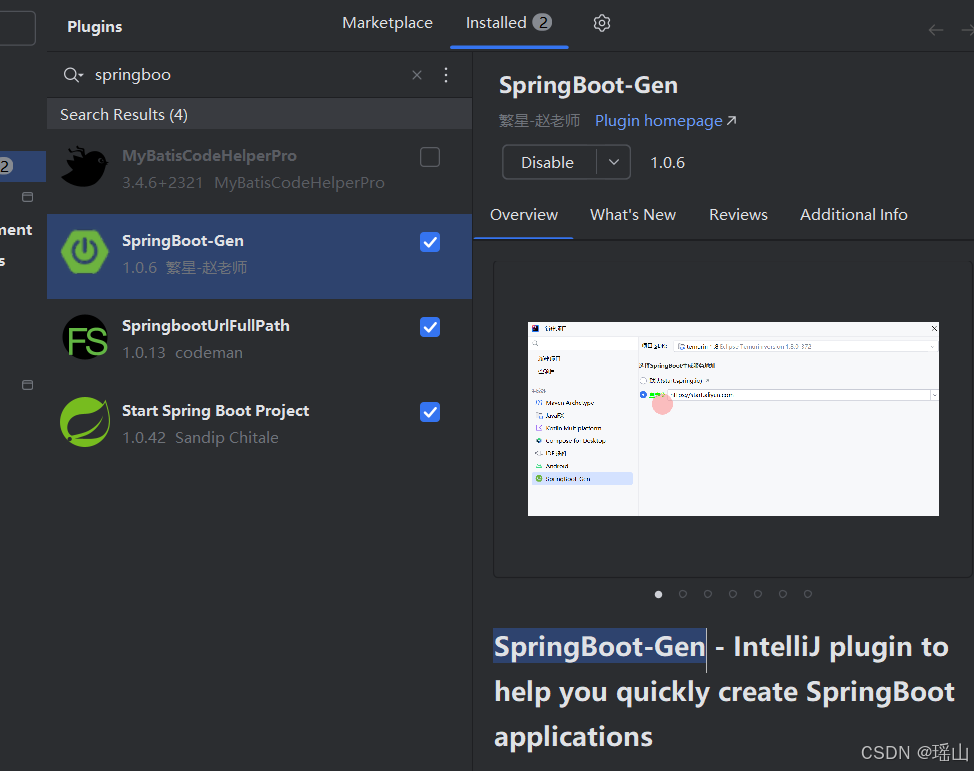
Task: Open the Overview tab
Action: [524, 215]
